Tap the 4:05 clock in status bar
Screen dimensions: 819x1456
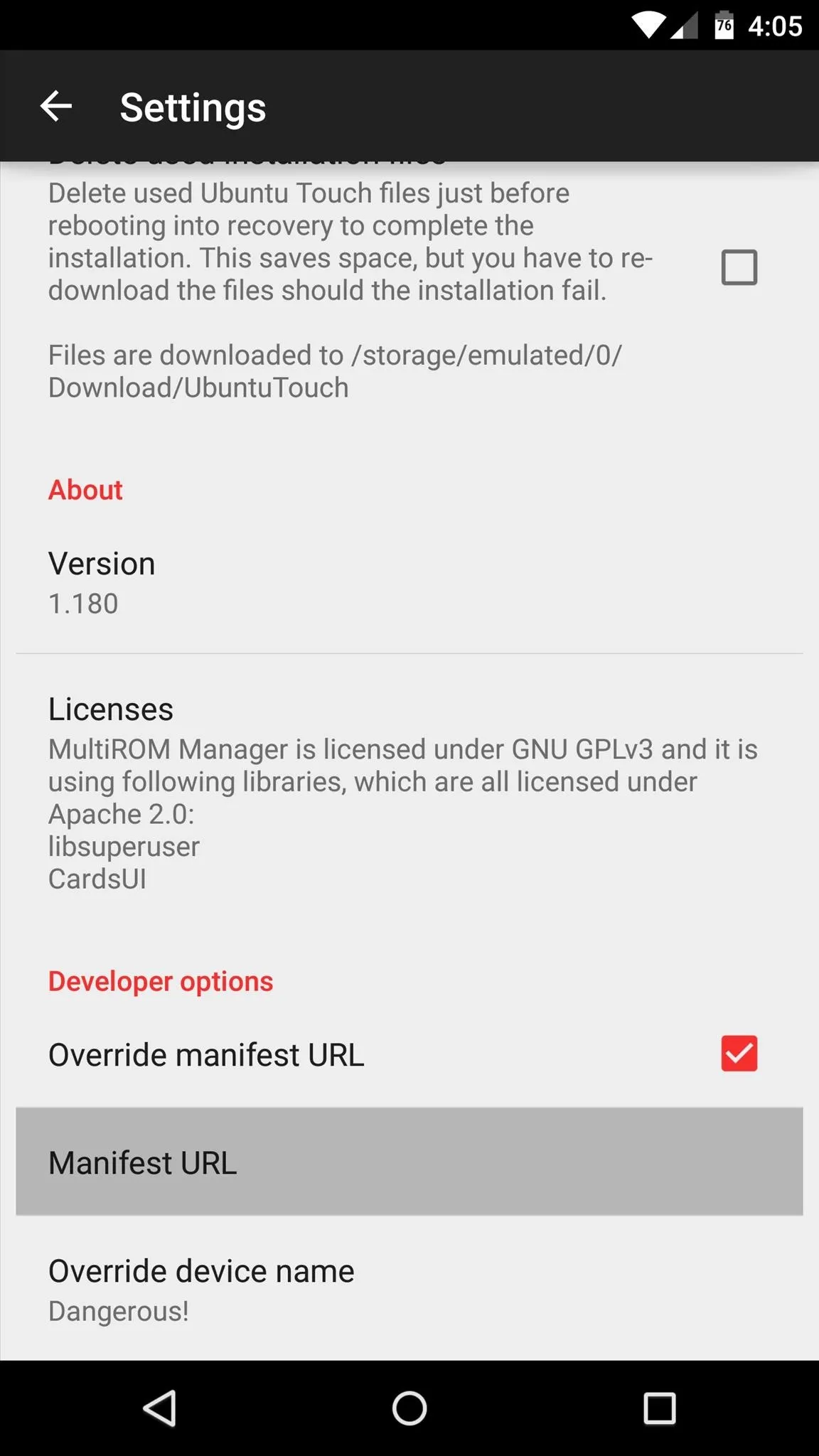(x=775, y=26)
